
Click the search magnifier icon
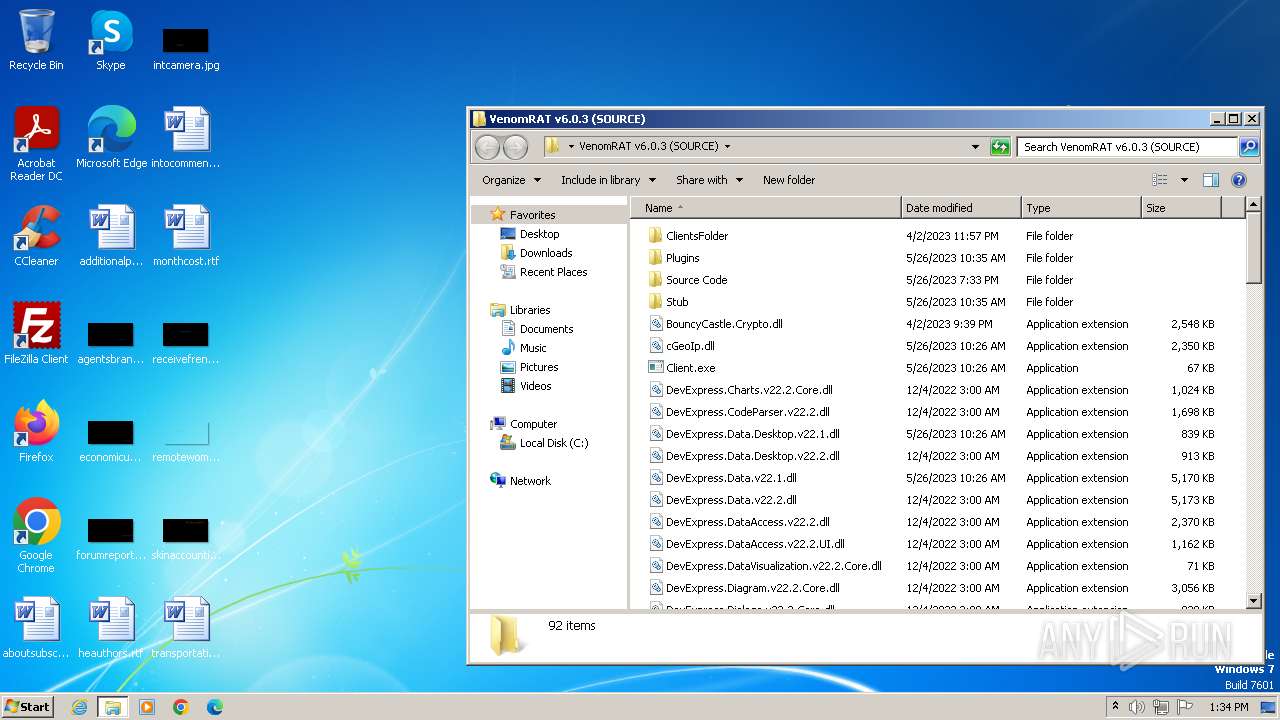click(1248, 147)
